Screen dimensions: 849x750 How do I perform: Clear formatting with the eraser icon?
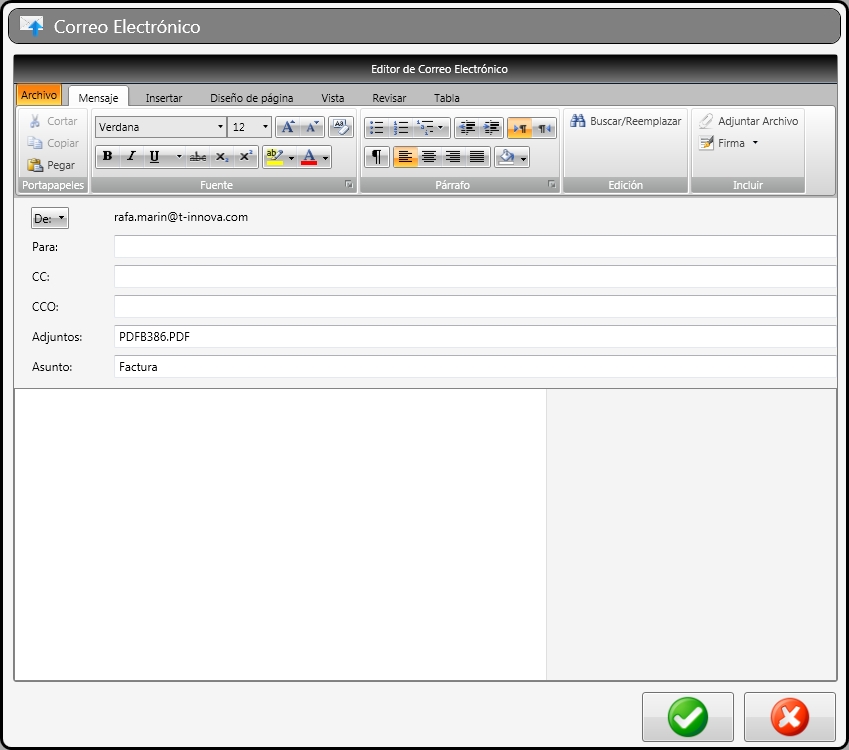341,127
